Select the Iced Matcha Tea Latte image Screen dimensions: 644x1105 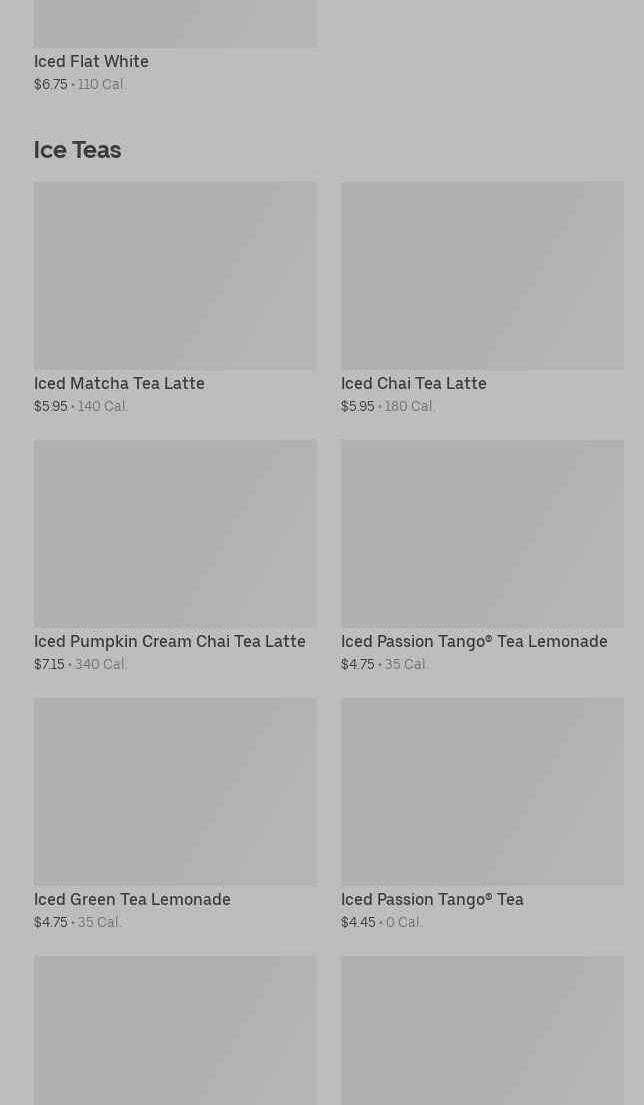[x=175, y=276]
